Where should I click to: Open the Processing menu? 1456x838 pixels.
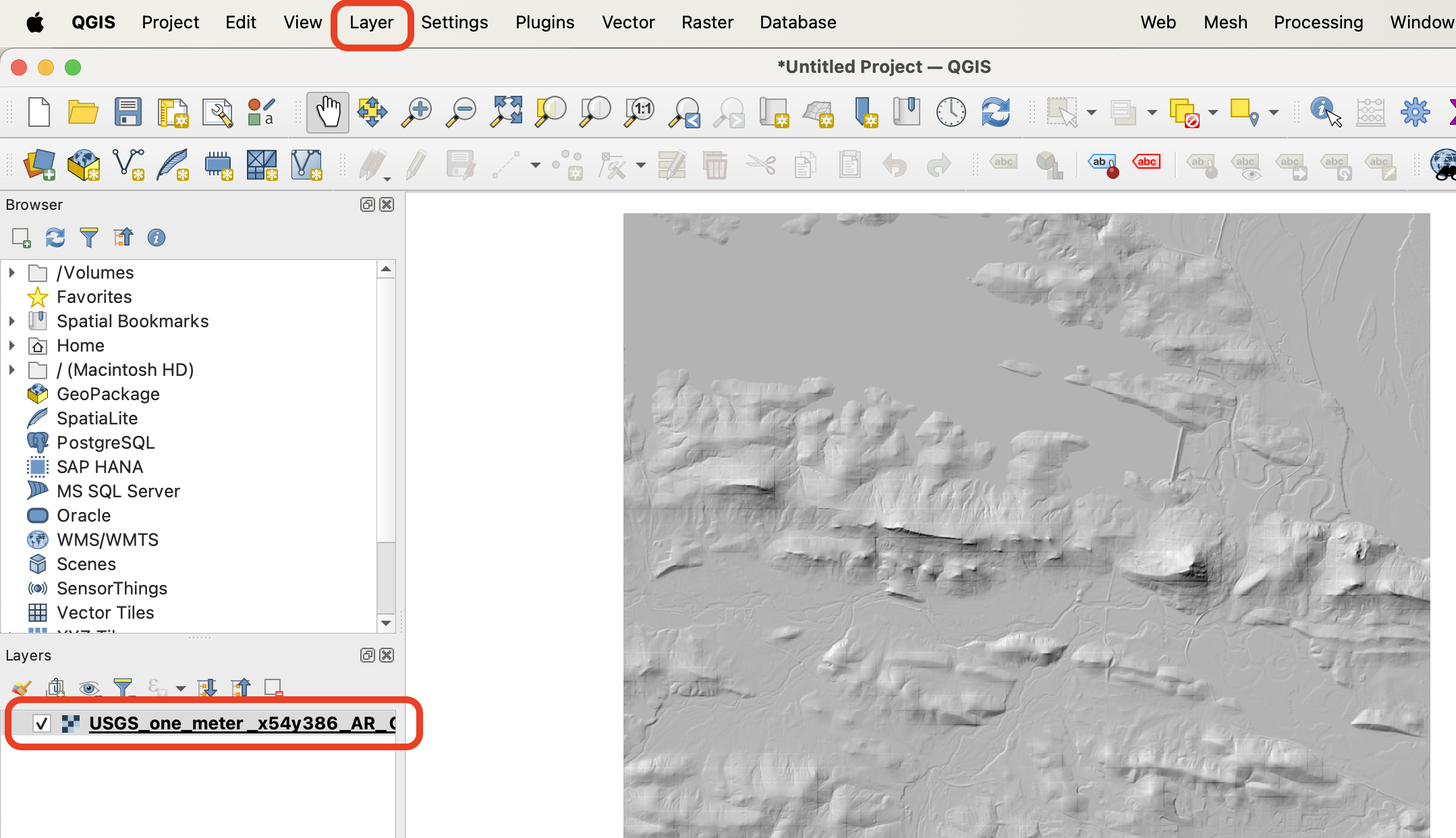1318,22
